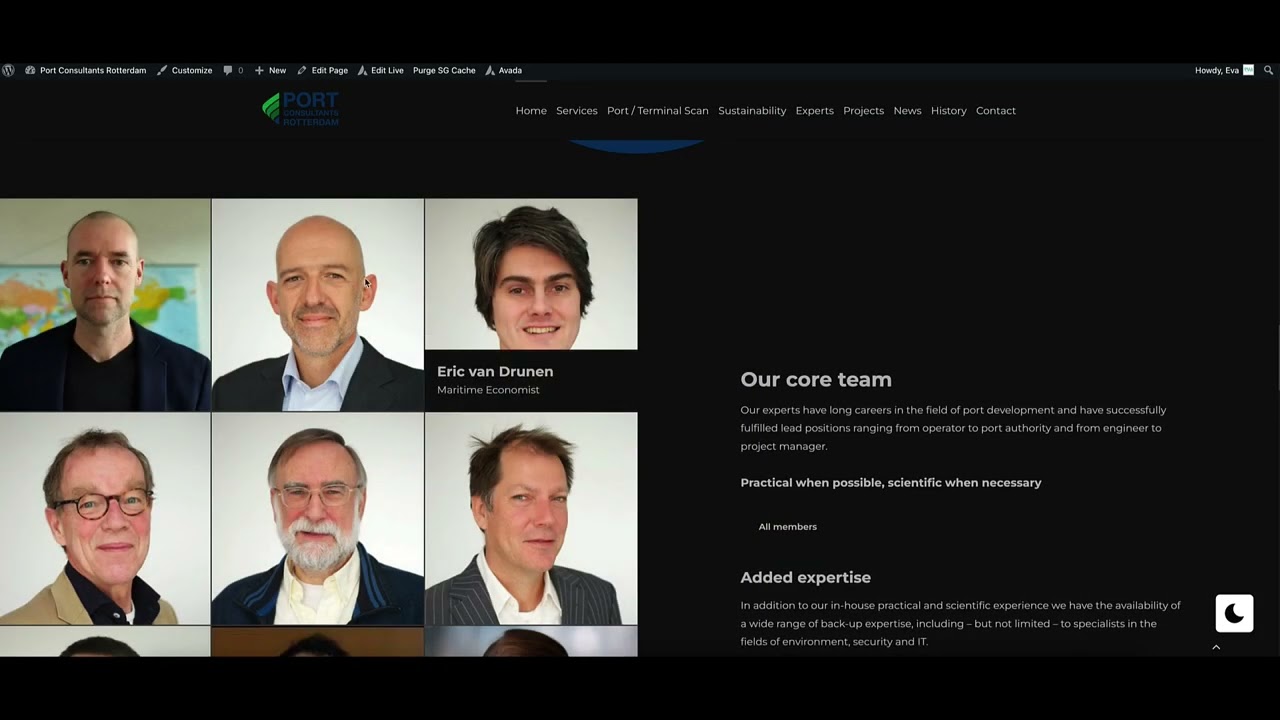The image size is (1280, 720).
Task: Visit the Sustainability page
Action: coord(752,111)
